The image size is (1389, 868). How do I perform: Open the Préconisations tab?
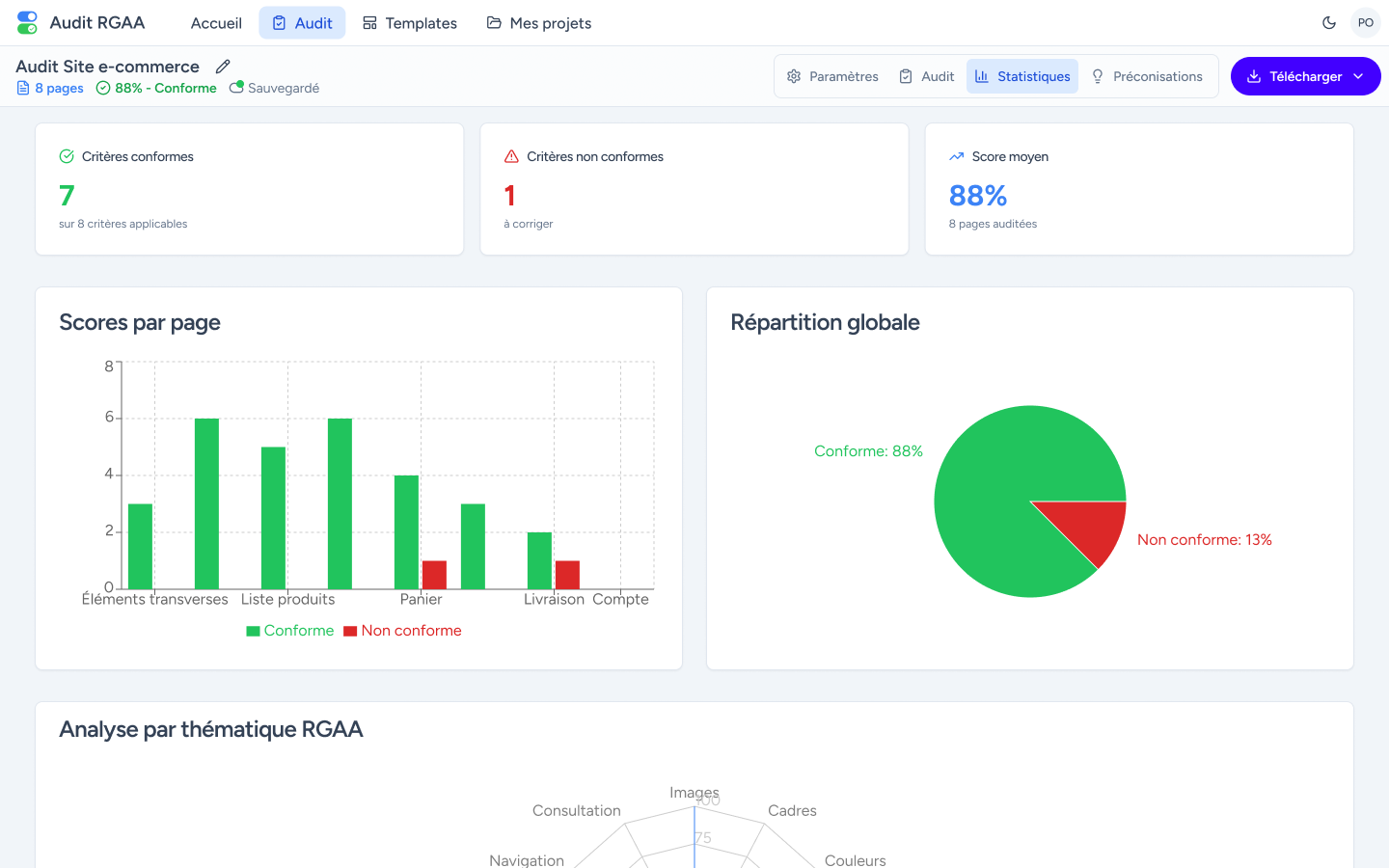pos(1147,76)
